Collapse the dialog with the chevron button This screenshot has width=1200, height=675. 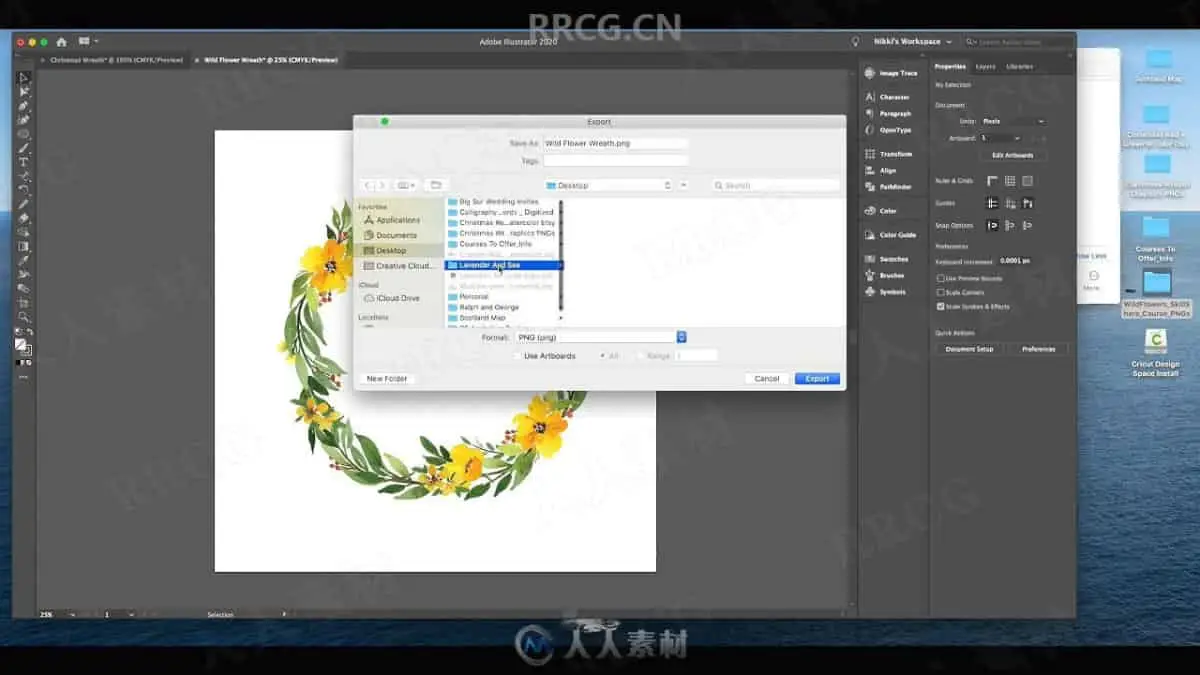click(x=684, y=185)
